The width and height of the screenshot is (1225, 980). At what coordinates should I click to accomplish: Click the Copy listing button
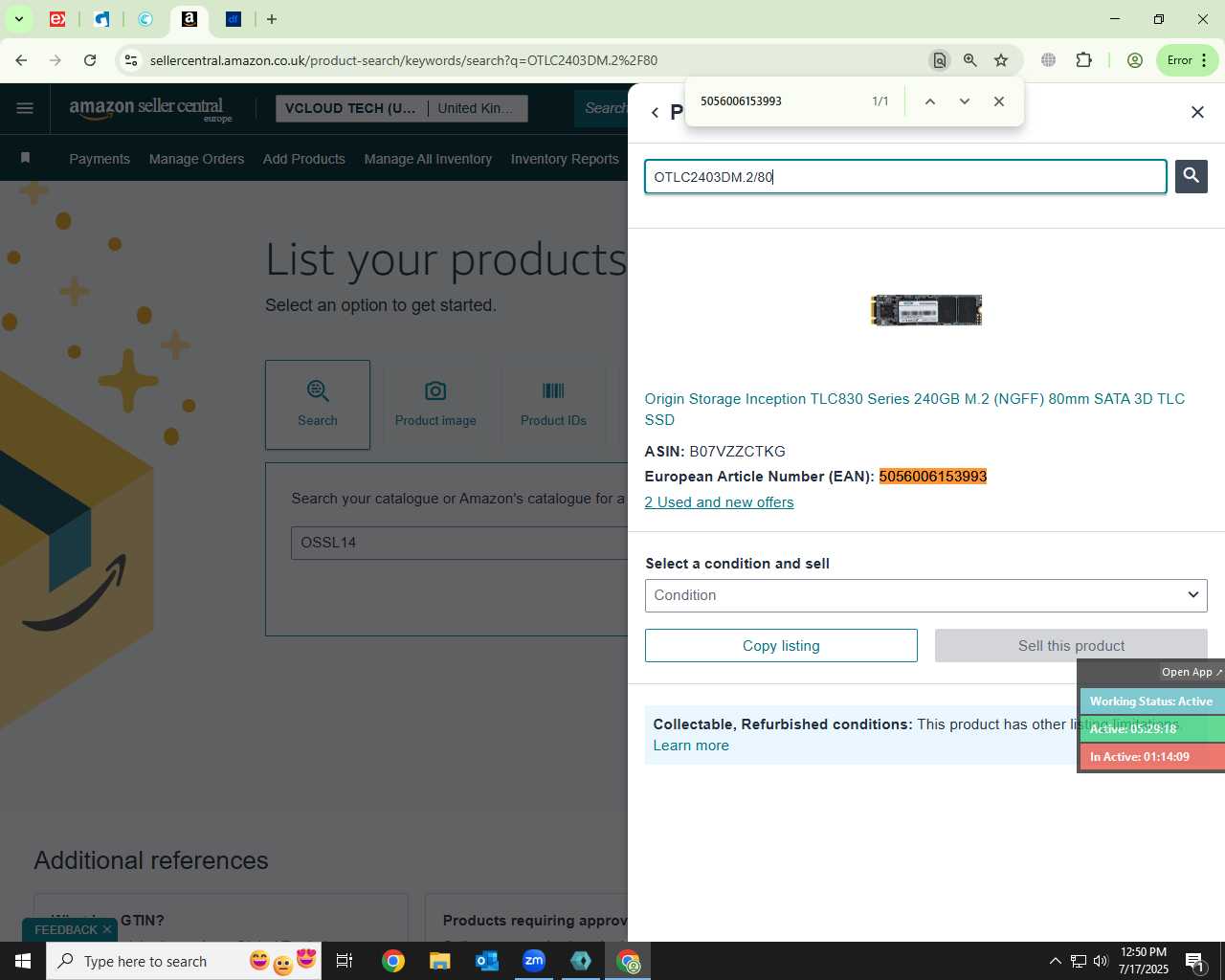(x=781, y=646)
